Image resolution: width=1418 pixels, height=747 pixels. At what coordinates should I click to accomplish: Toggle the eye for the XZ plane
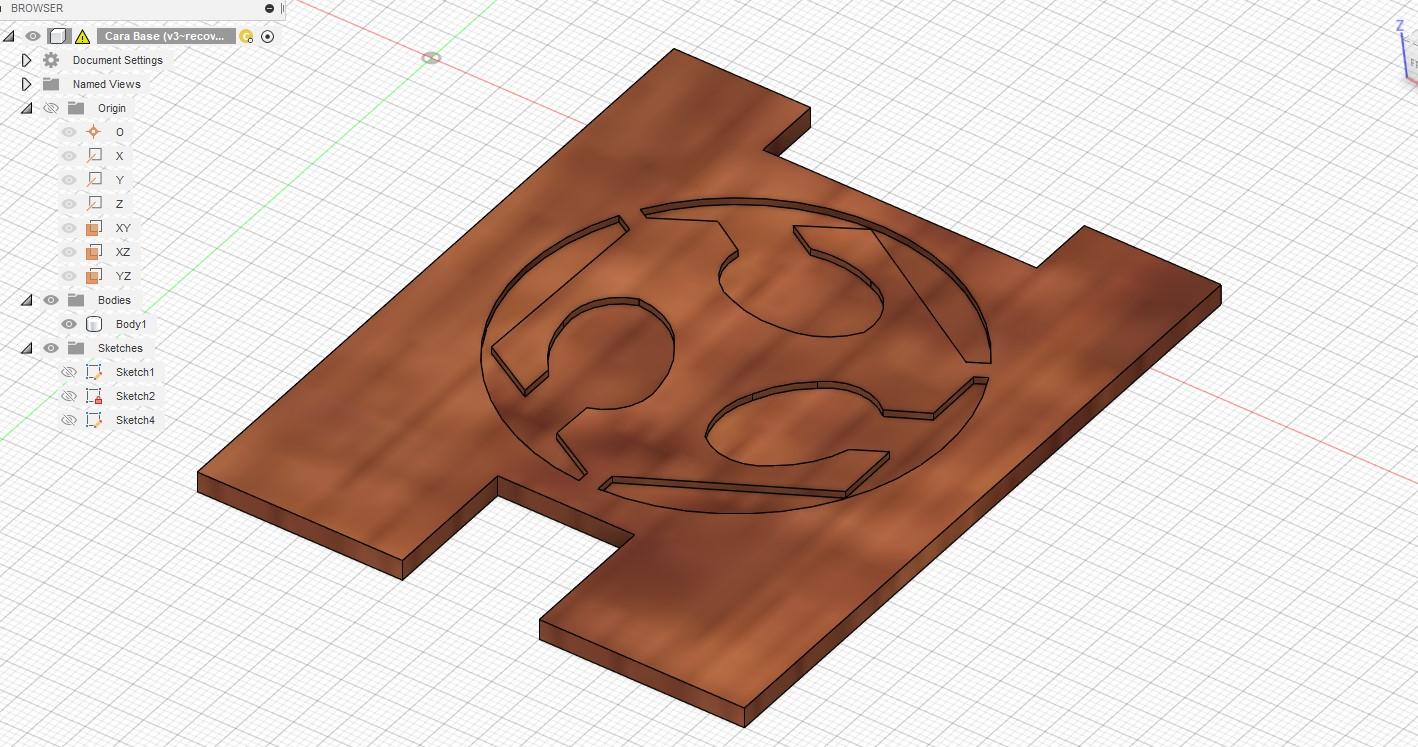(x=69, y=252)
